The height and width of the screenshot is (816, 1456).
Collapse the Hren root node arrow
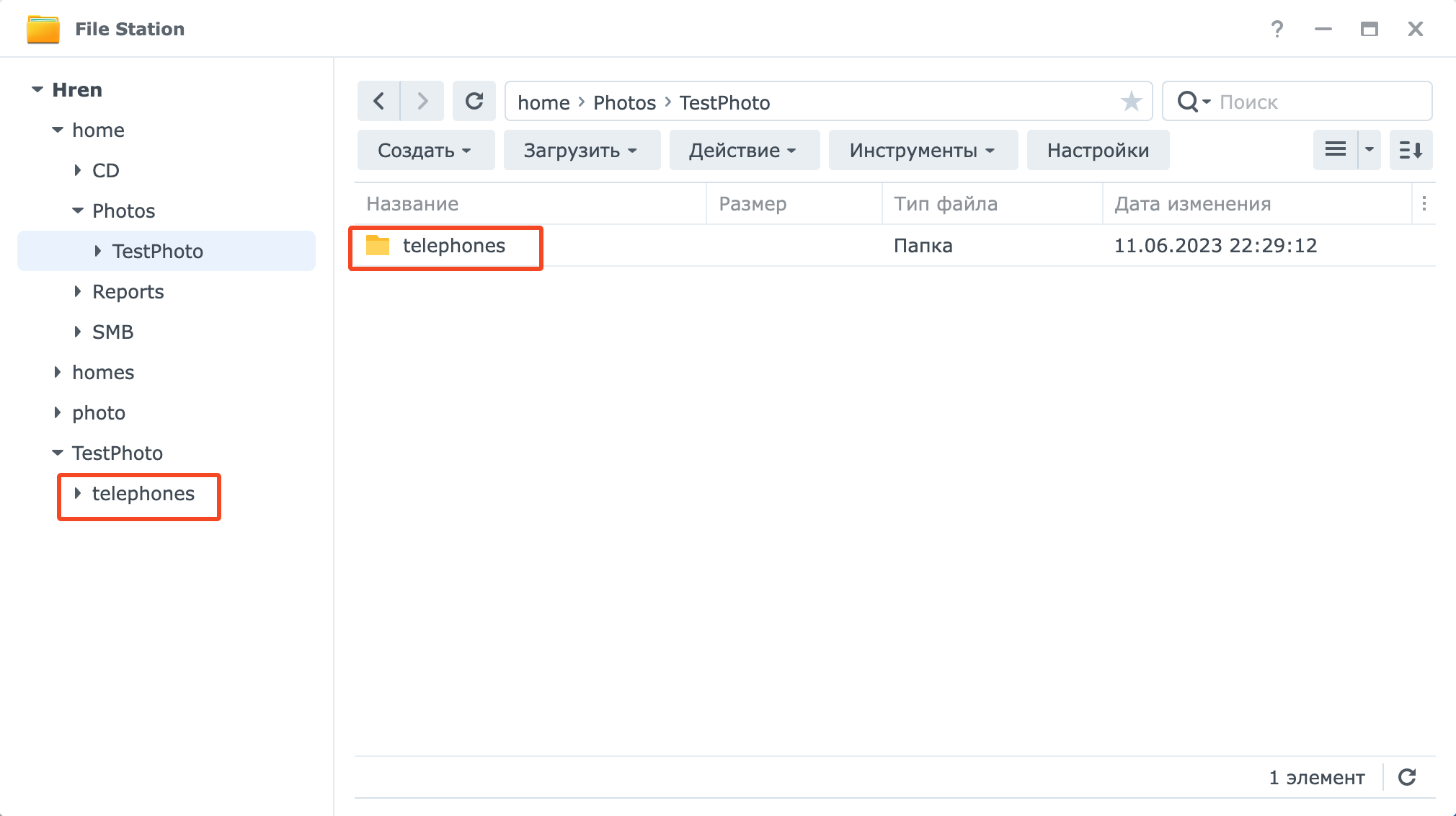[x=37, y=89]
